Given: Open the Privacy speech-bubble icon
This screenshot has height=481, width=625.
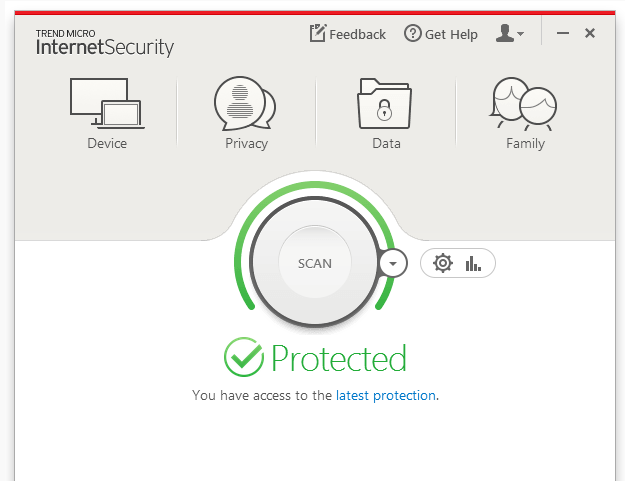Looking at the screenshot, I should click(x=245, y=103).
